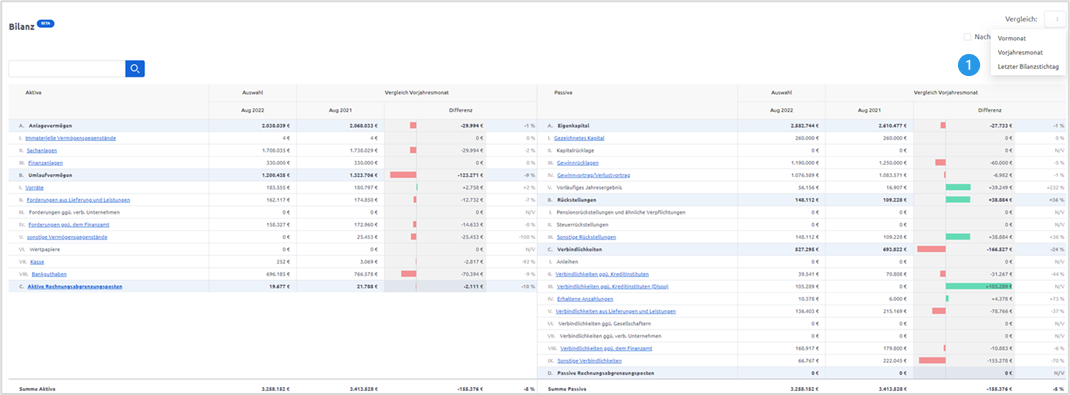Click Vorläufiges Jahresergebnis +232 % value
The height and width of the screenshot is (395, 1070).
[1055, 188]
